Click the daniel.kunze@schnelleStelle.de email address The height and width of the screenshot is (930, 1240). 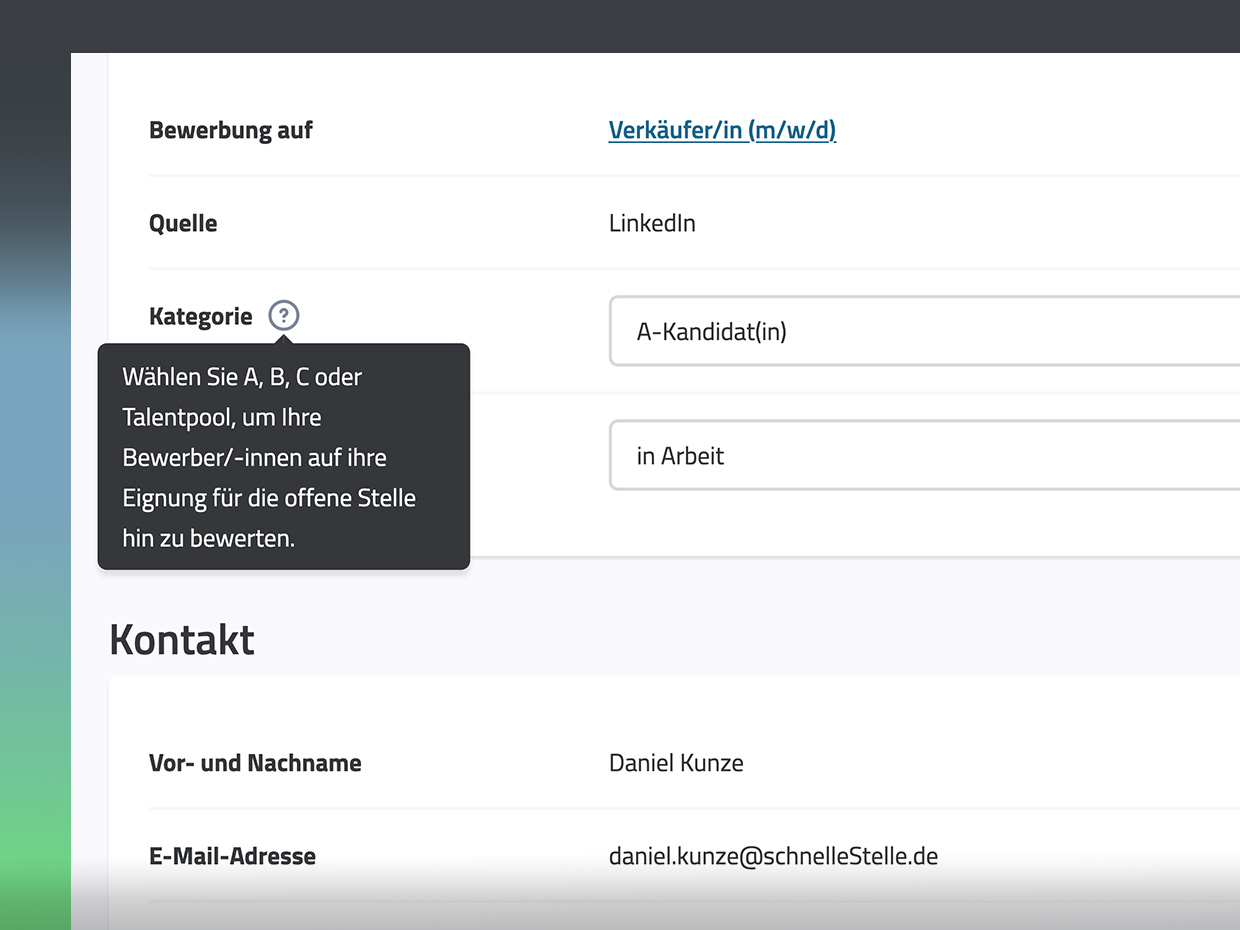click(773, 856)
